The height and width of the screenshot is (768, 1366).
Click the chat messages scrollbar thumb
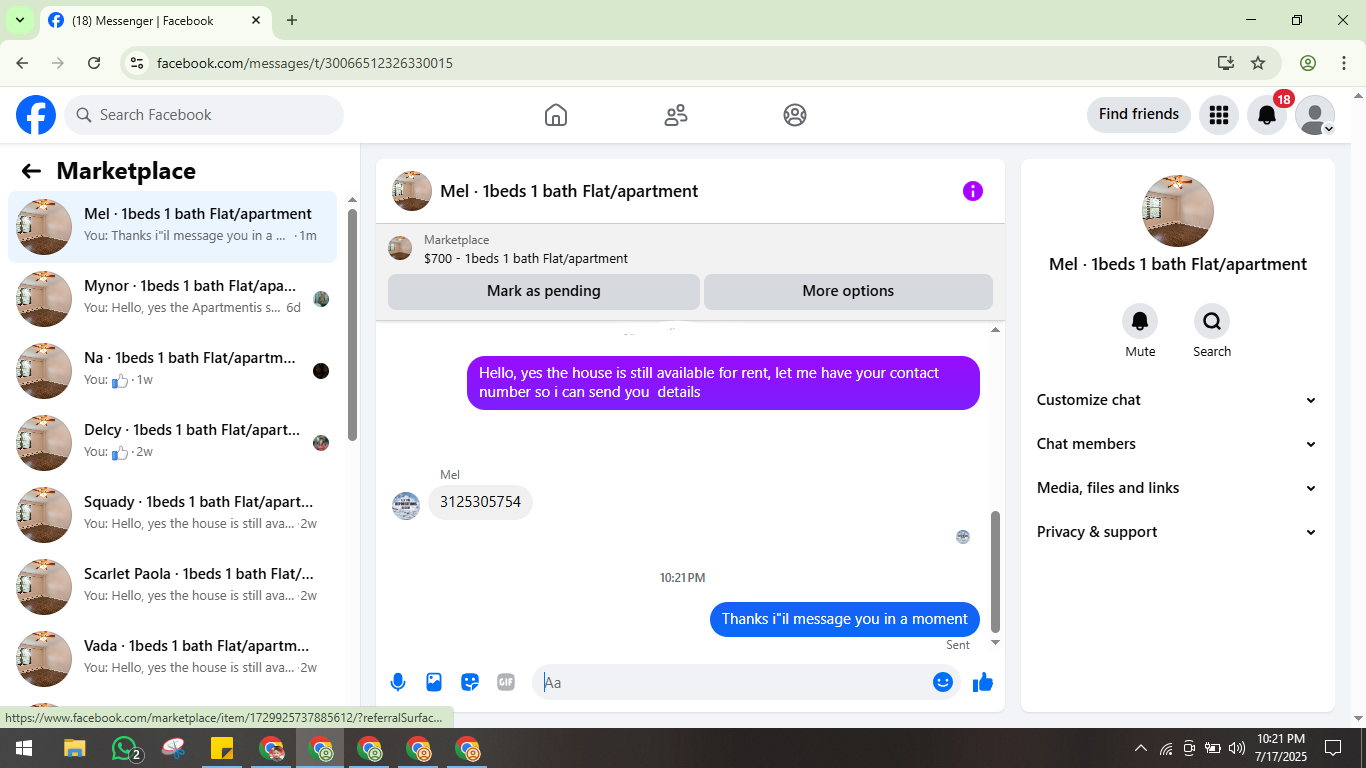coord(995,571)
